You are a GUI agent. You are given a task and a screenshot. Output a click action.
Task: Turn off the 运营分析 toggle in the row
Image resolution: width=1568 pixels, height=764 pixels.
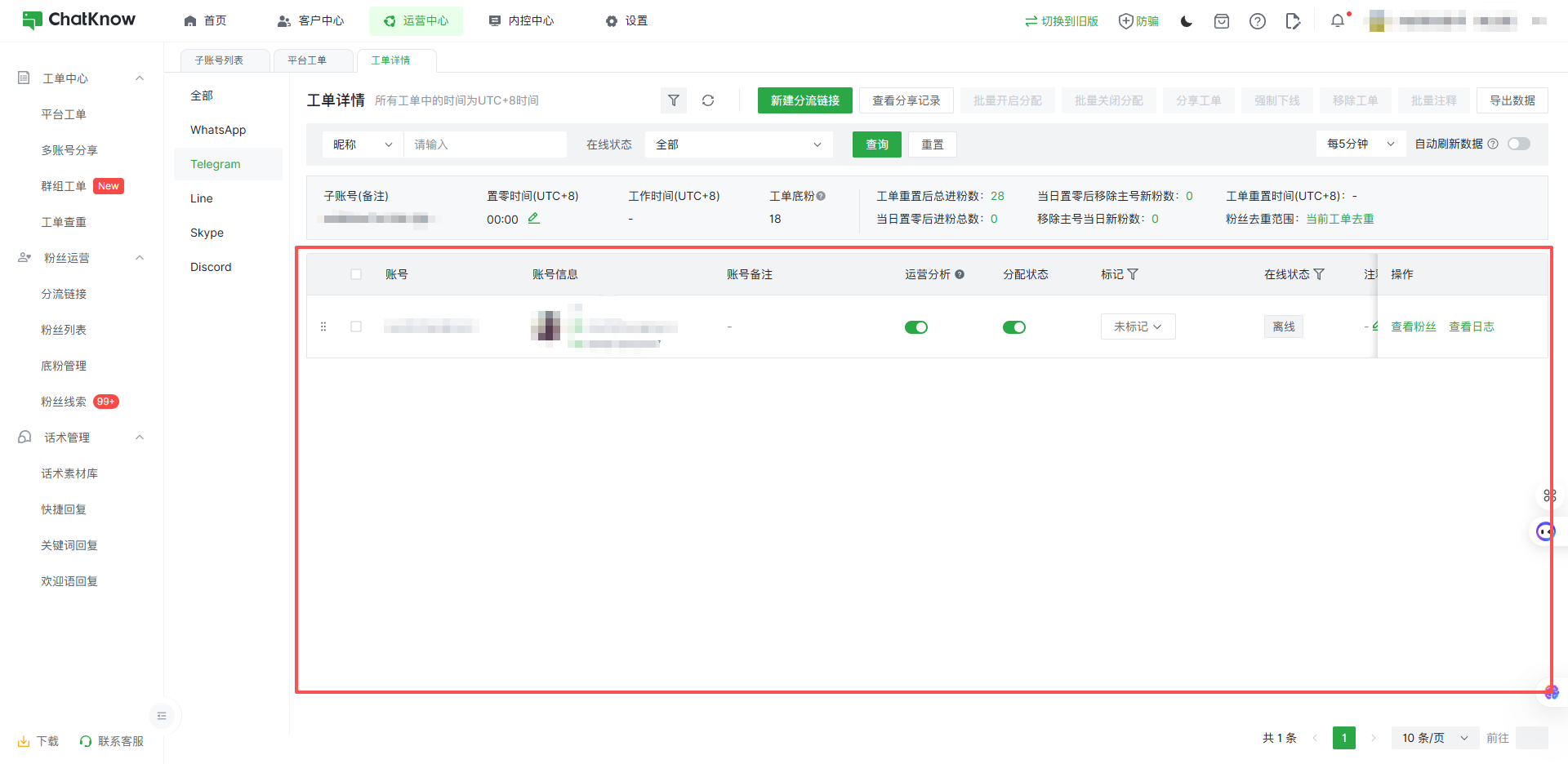(x=915, y=327)
